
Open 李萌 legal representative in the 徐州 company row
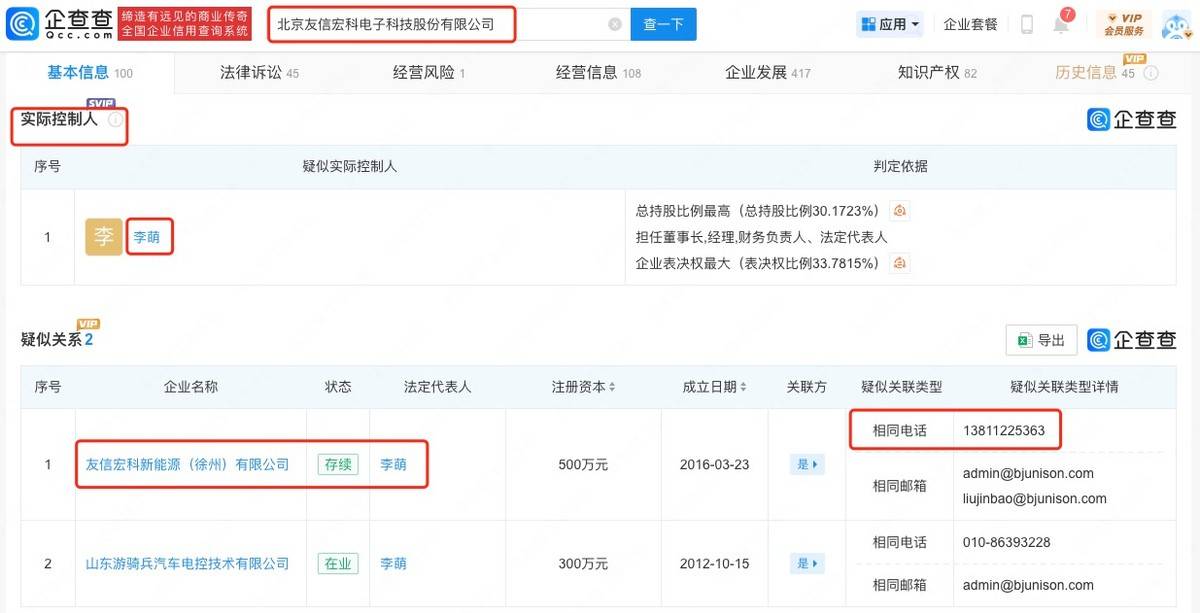[393, 465]
